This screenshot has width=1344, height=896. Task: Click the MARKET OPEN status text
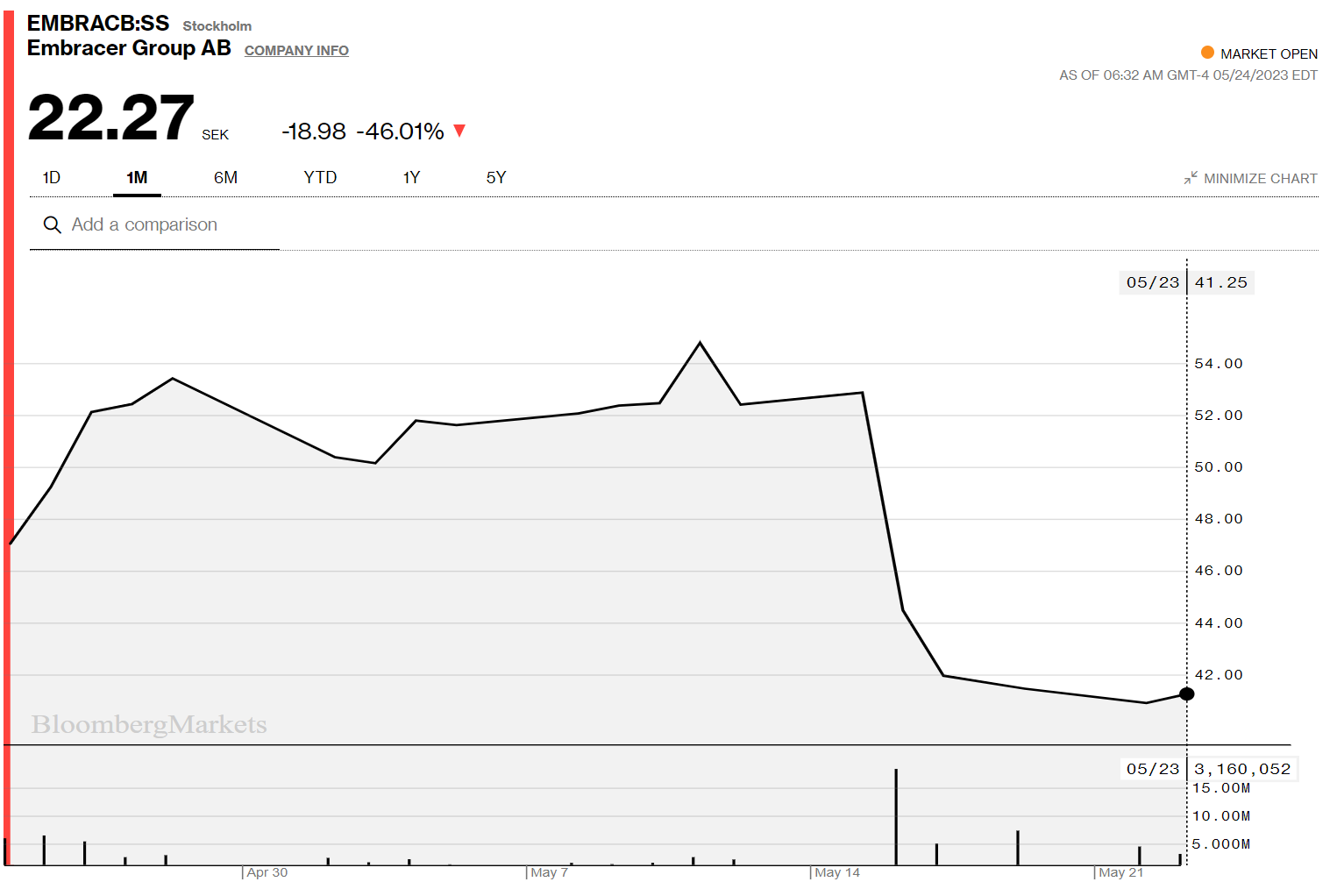tap(1269, 53)
